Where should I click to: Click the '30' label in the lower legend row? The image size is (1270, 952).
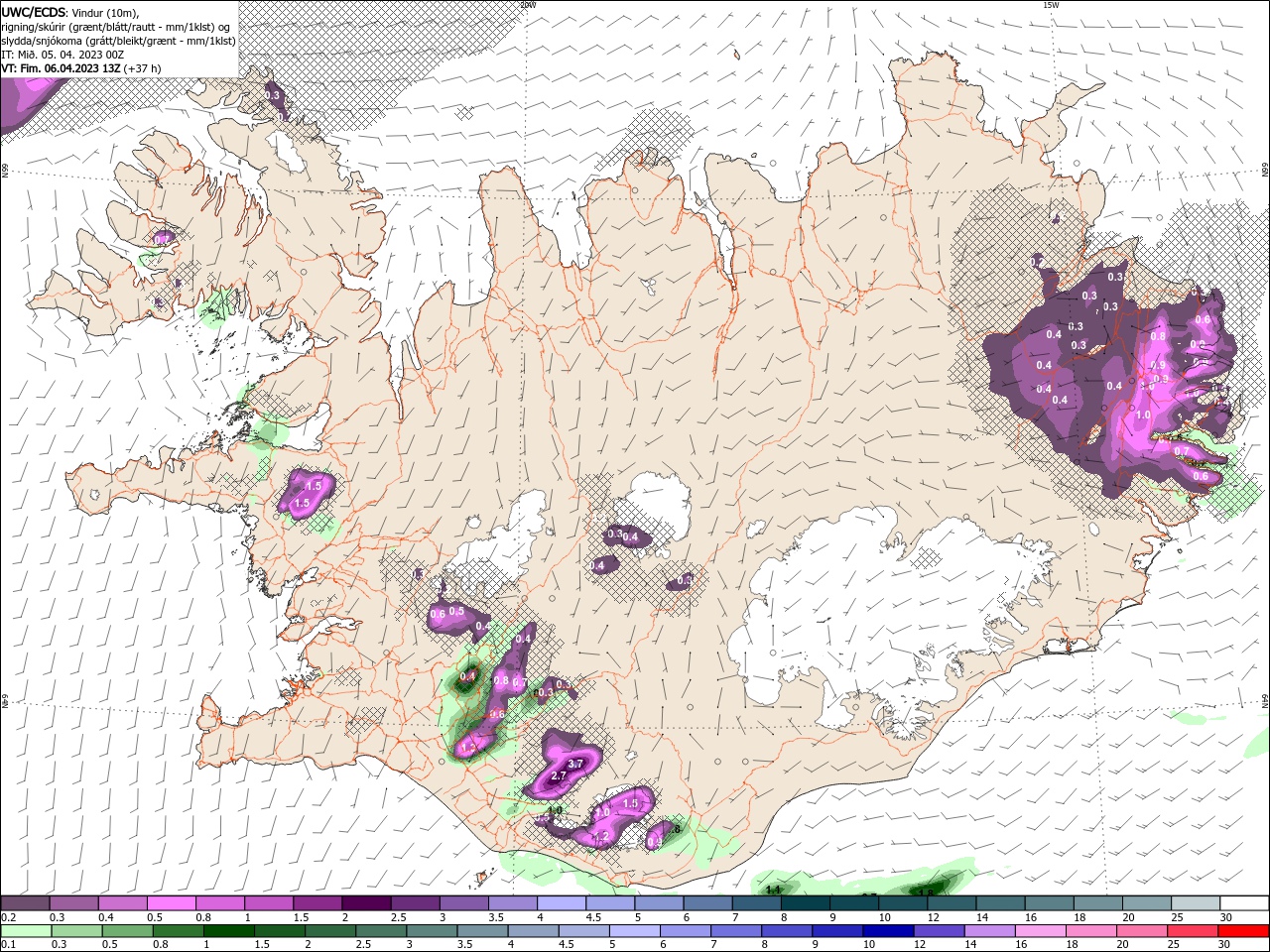(x=1222, y=945)
